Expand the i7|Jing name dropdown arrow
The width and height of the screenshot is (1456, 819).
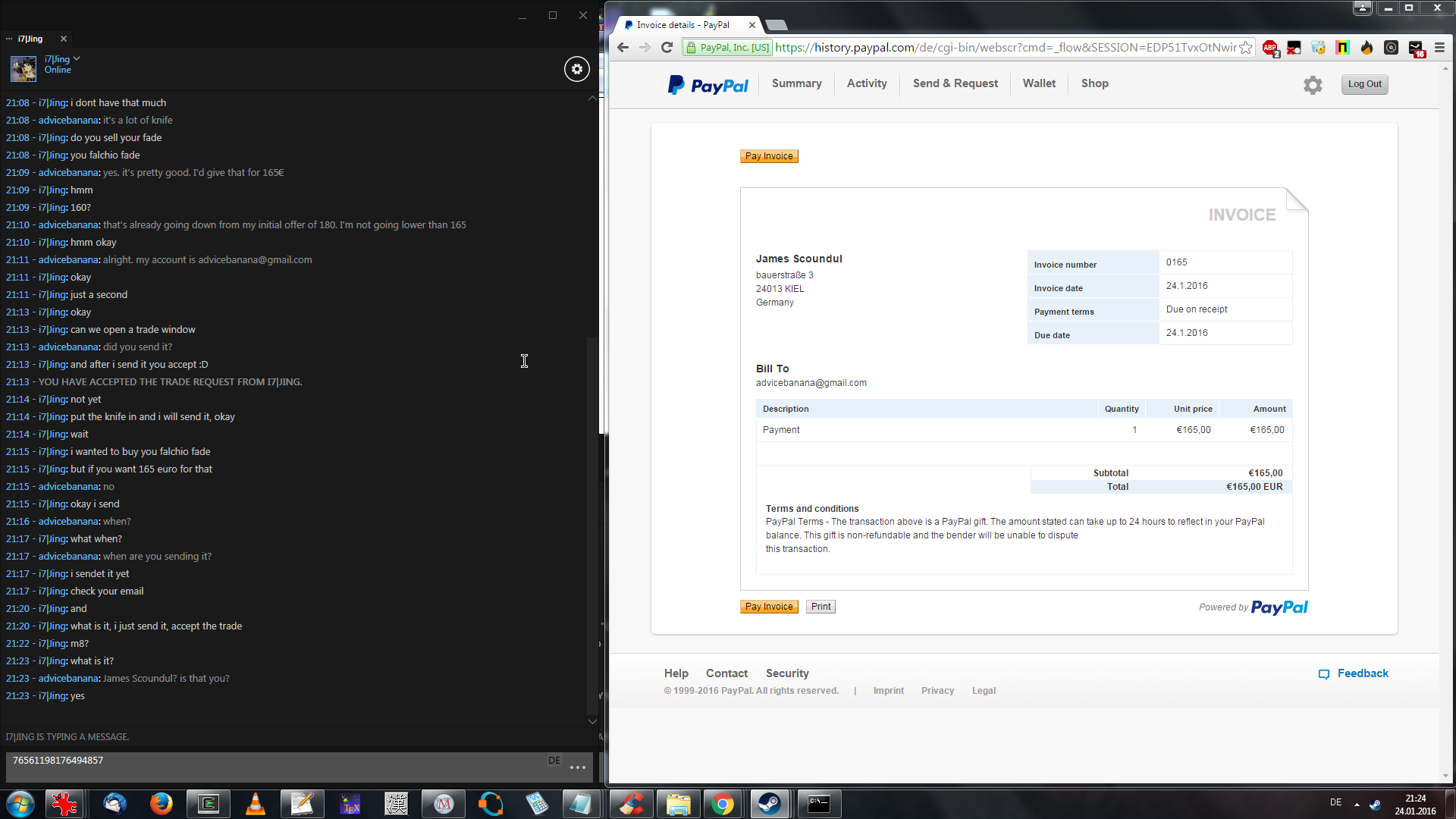pos(77,58)
